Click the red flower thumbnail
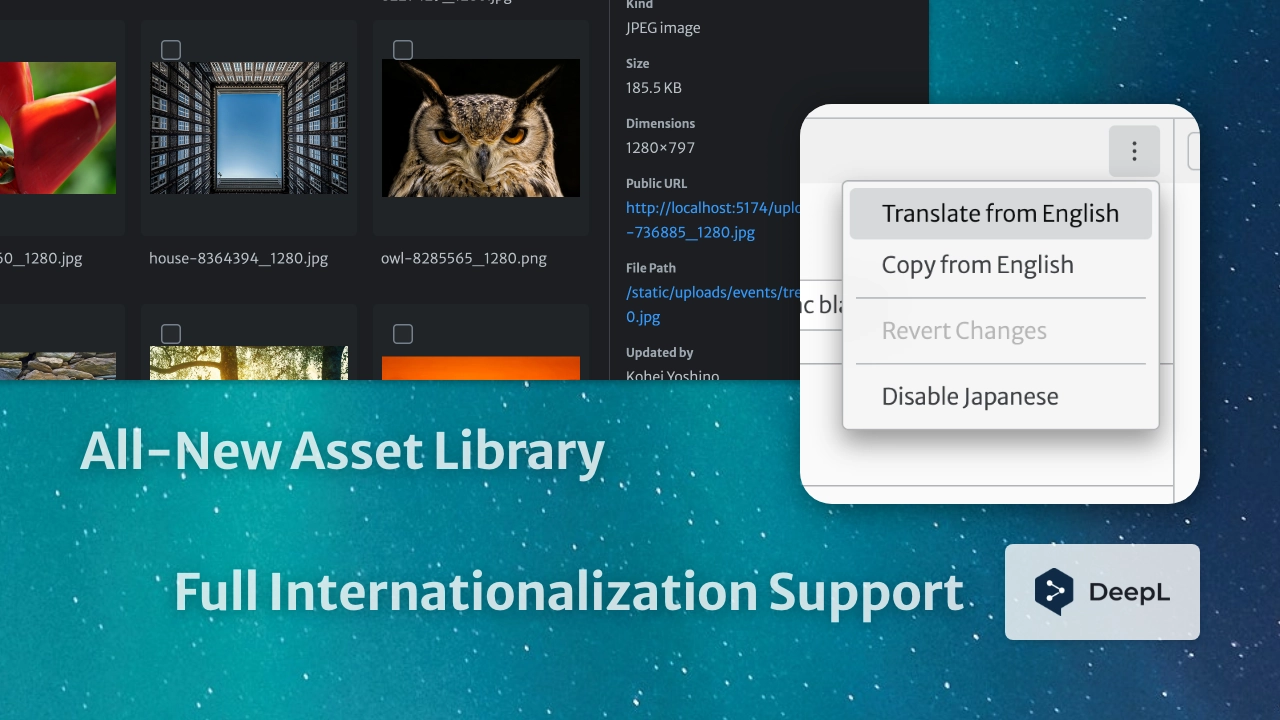This screenshot has width=1280, height=720. 57,127
